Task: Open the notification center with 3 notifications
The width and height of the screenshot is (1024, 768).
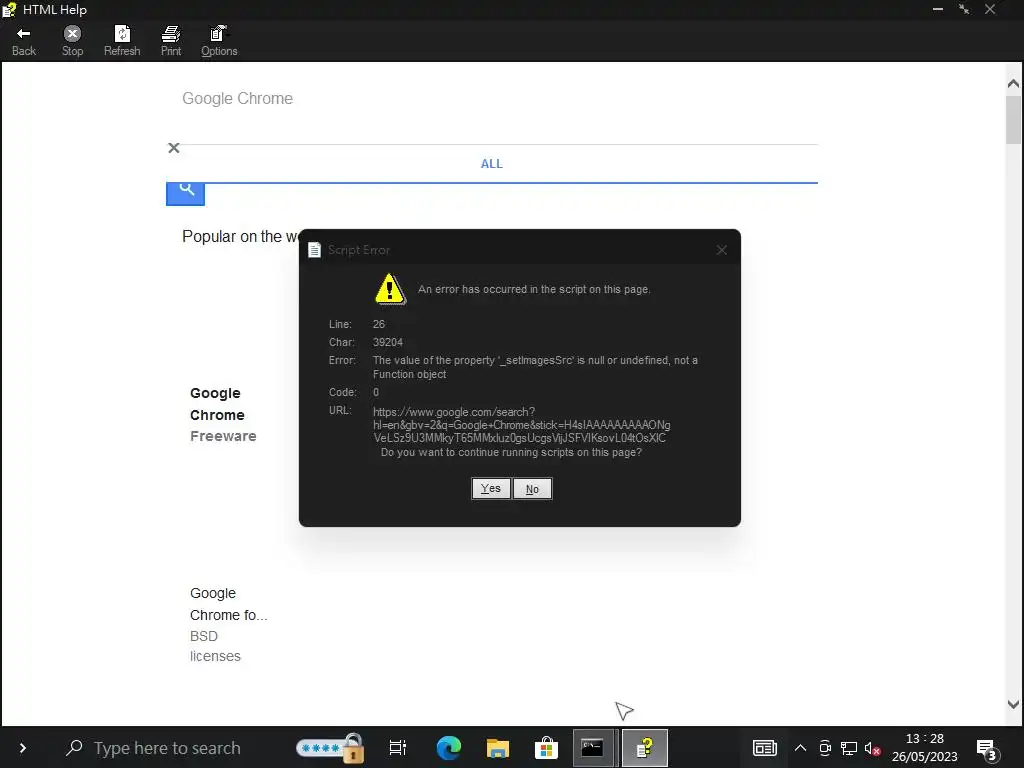Action: 986,750
